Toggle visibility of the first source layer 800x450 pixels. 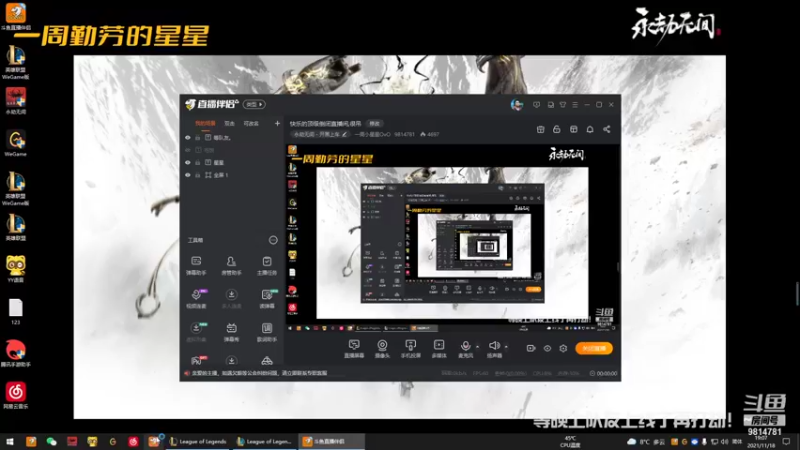(188, 138)
